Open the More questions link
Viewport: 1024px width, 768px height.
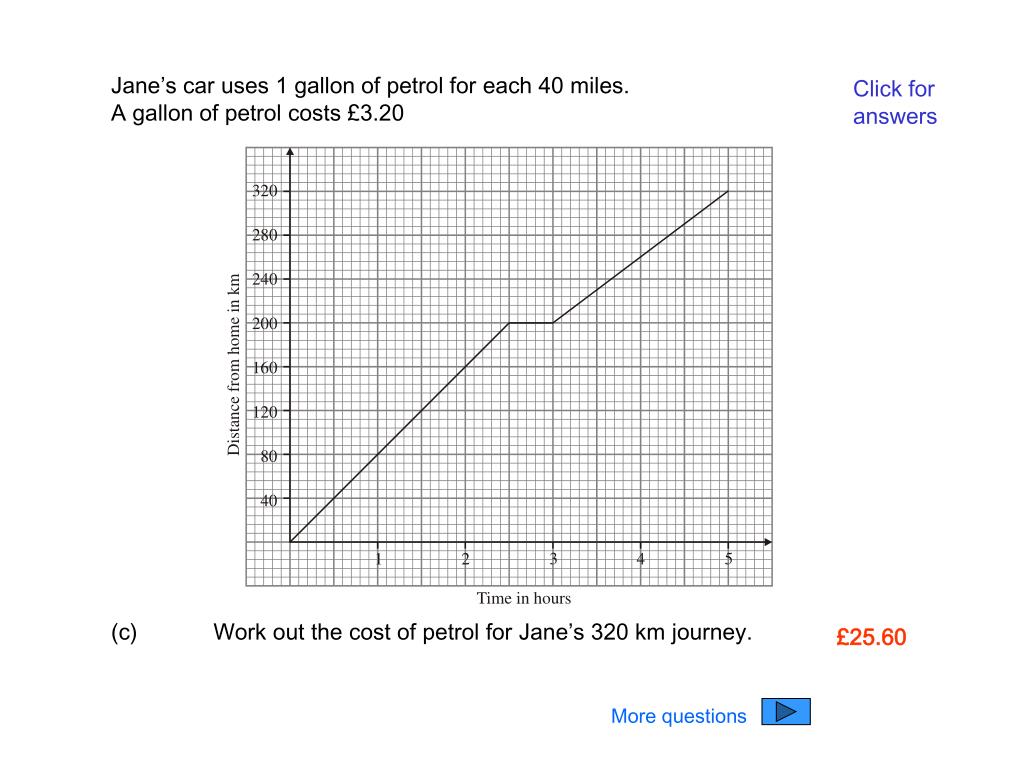pos(678,716)
